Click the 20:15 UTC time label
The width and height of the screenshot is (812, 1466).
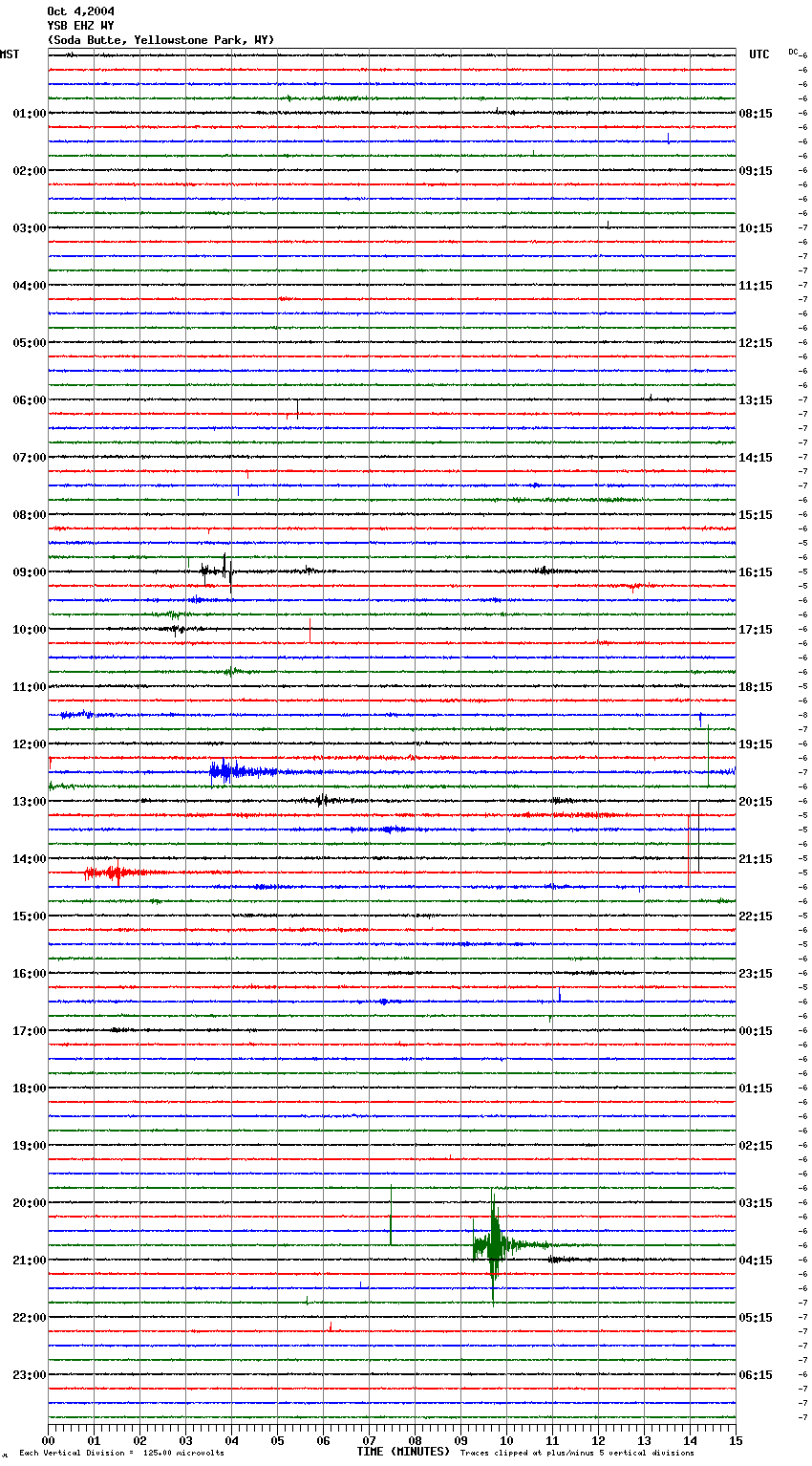coord(756,802)
